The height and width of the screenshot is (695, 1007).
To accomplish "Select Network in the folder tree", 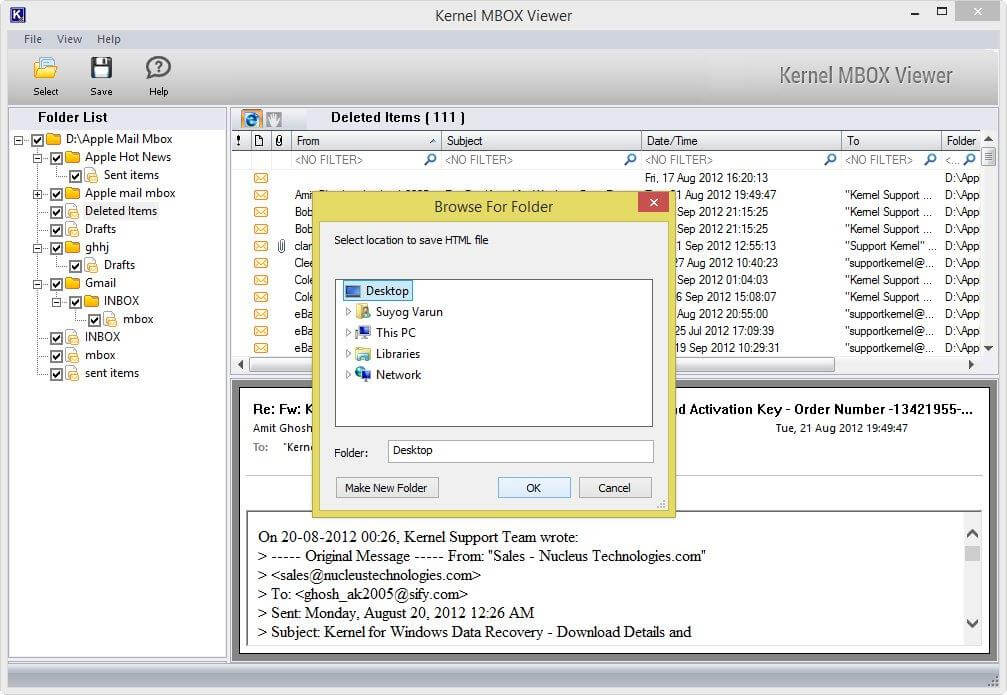I will tap(389, 375).
